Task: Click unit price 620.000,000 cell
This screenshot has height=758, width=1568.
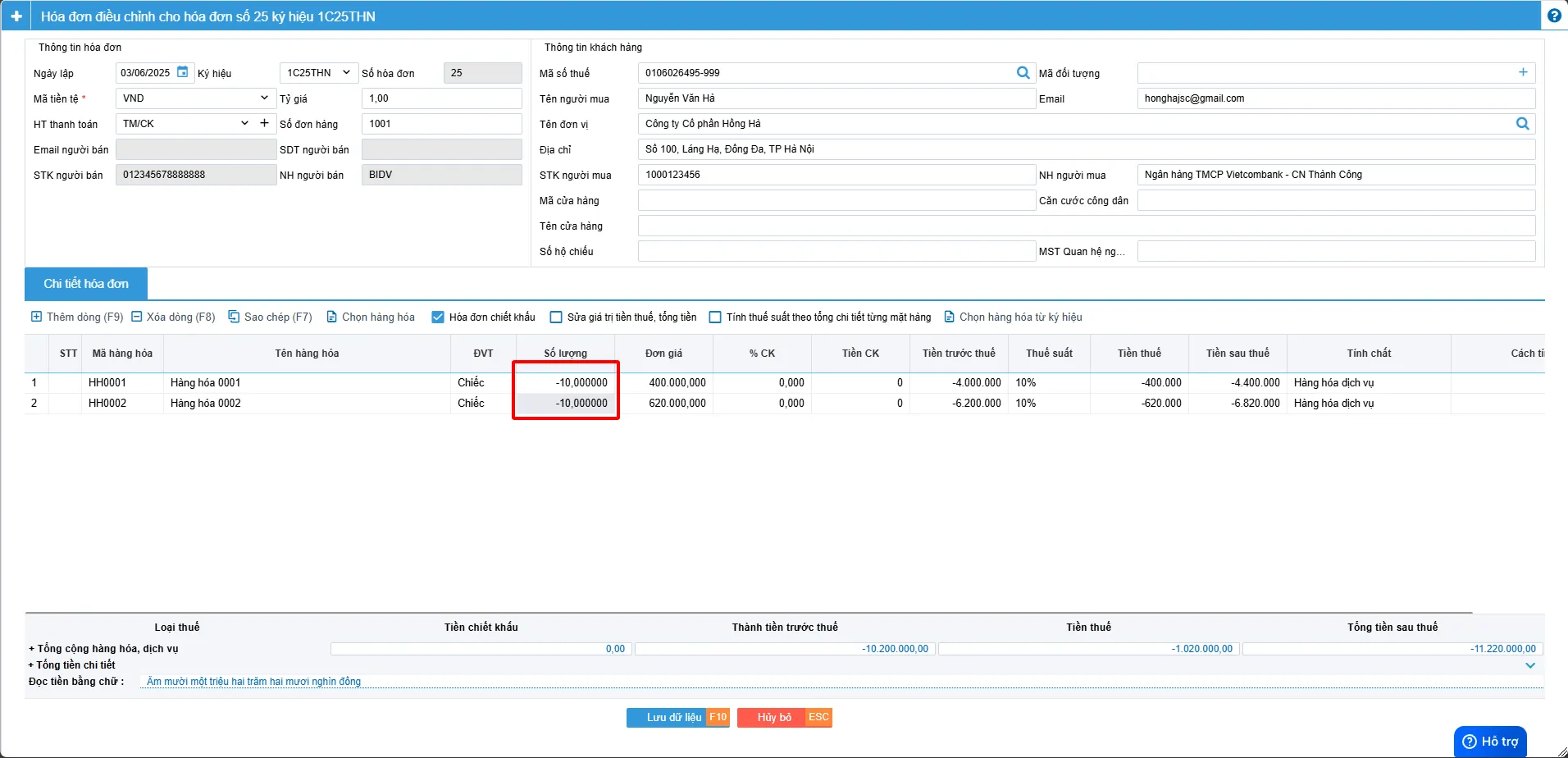Action: [x=664, y=404]
